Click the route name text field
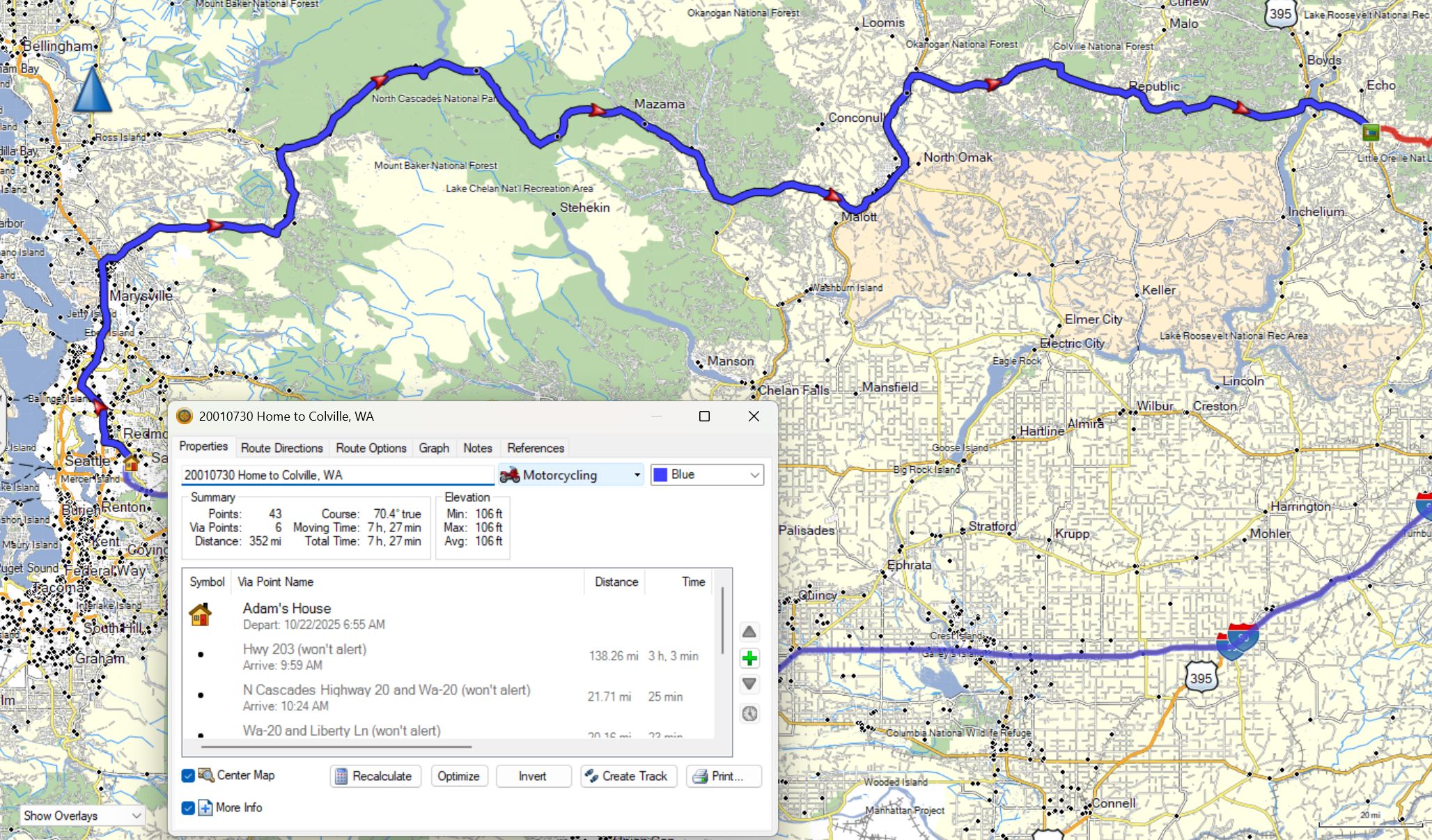The height and width of the screenshot is (840, 1432). [337, 475]
